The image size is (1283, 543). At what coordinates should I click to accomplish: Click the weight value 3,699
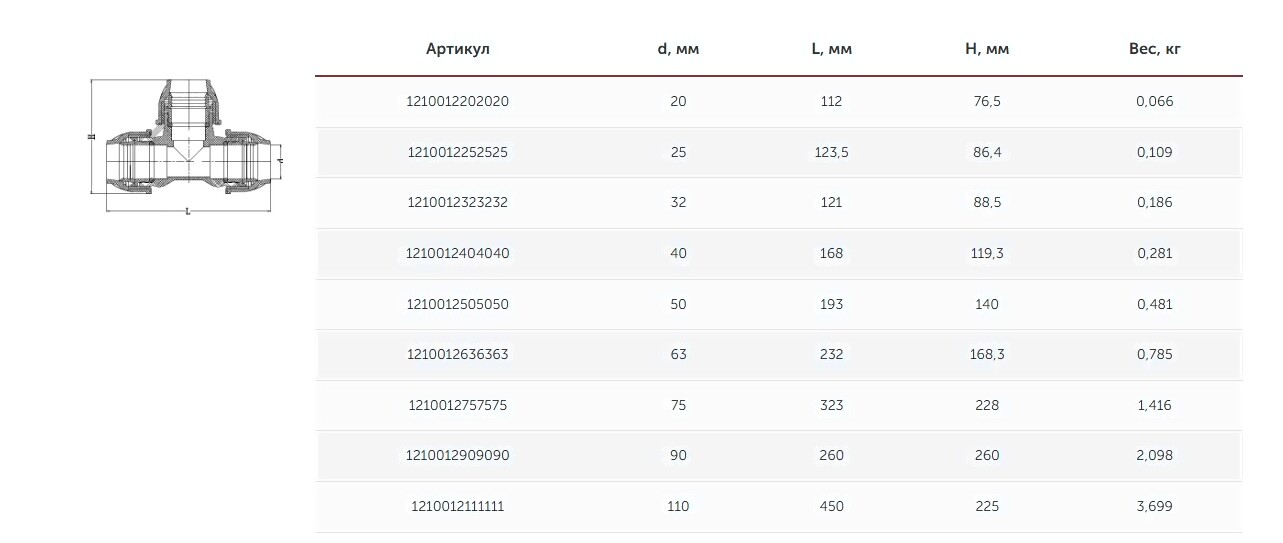(1155, 506)
